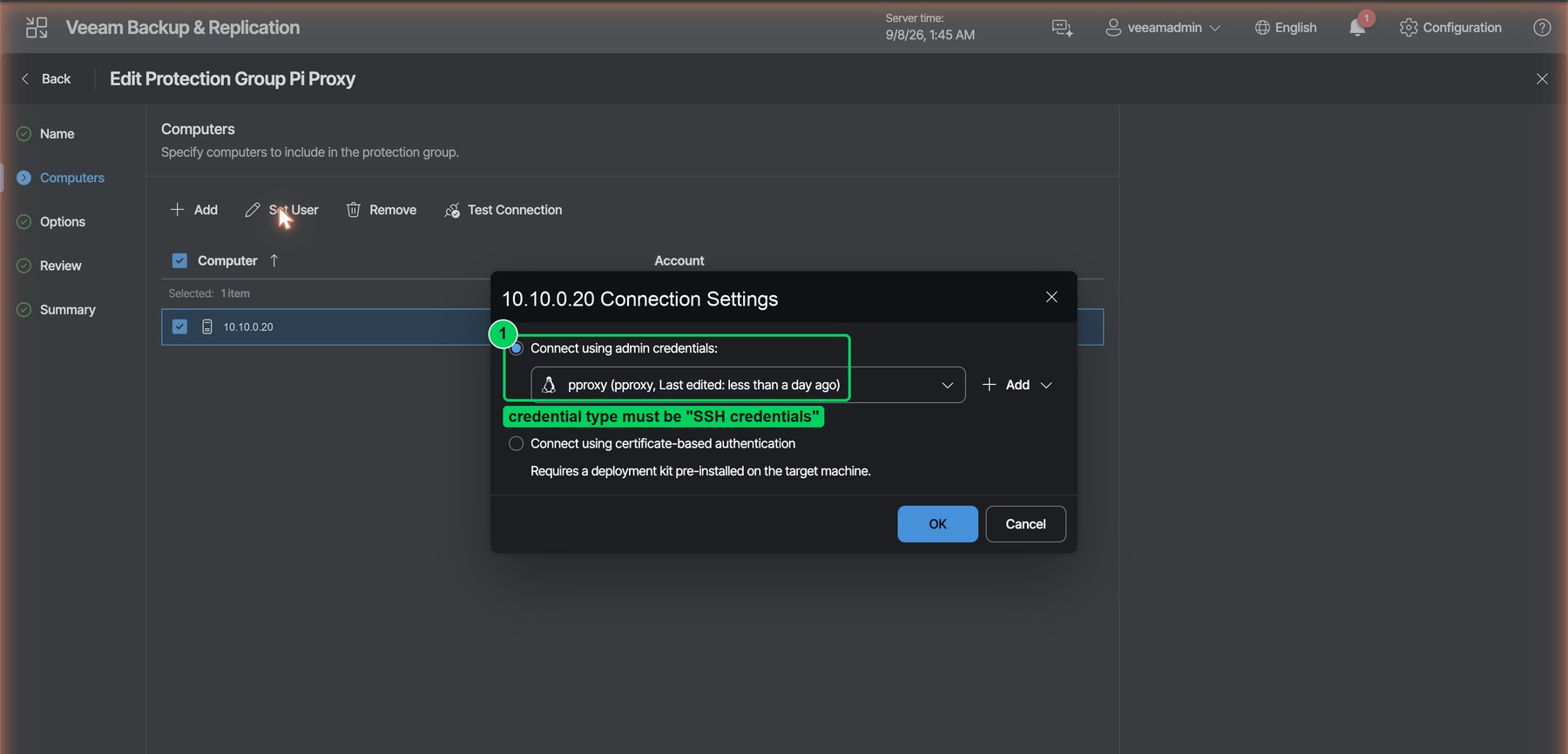This screenshot has width=1568, height=754.
Task: Add a computer with toolbar Add
Action: pos(194,210)
